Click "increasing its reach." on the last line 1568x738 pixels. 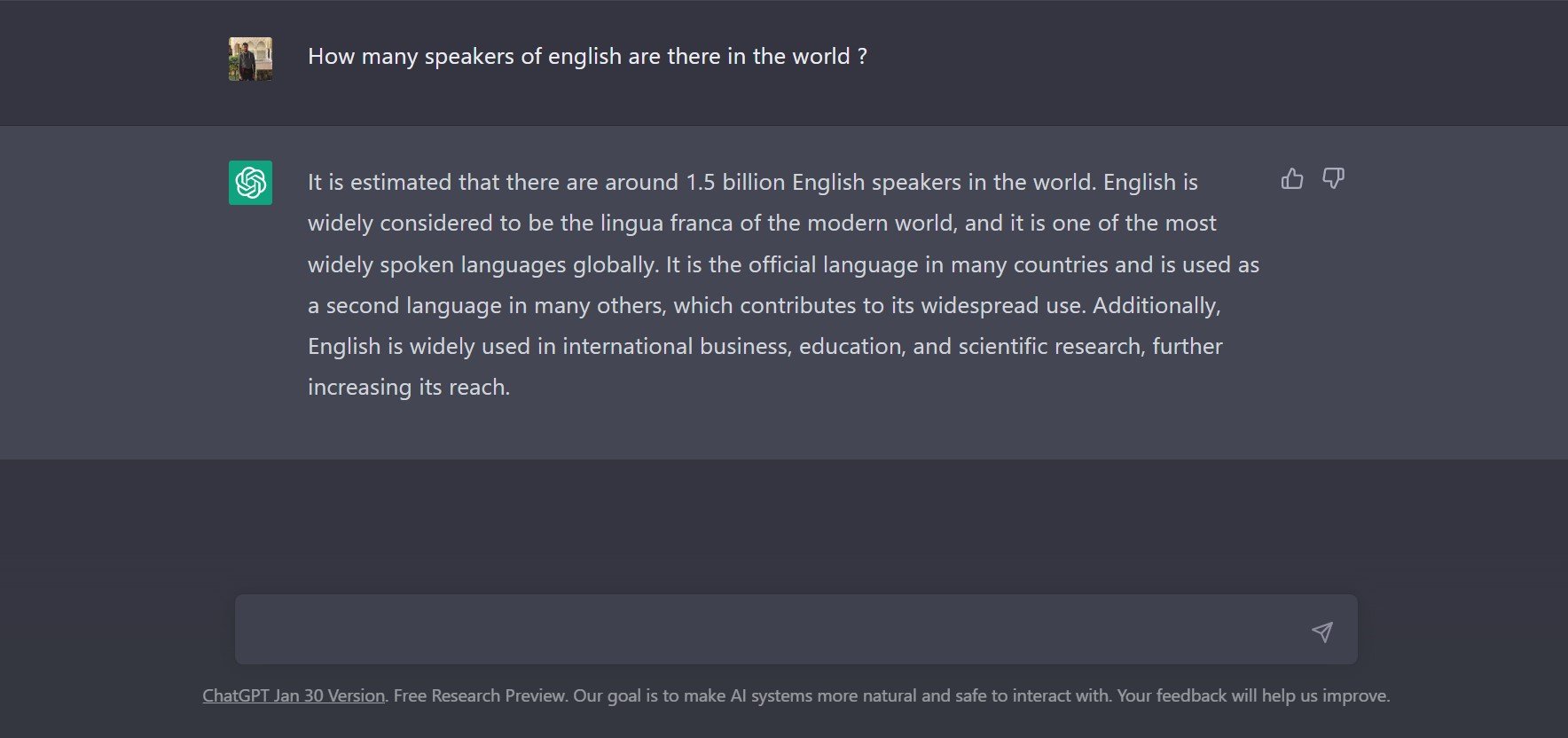pyautogui.click(x=408, y=388)
